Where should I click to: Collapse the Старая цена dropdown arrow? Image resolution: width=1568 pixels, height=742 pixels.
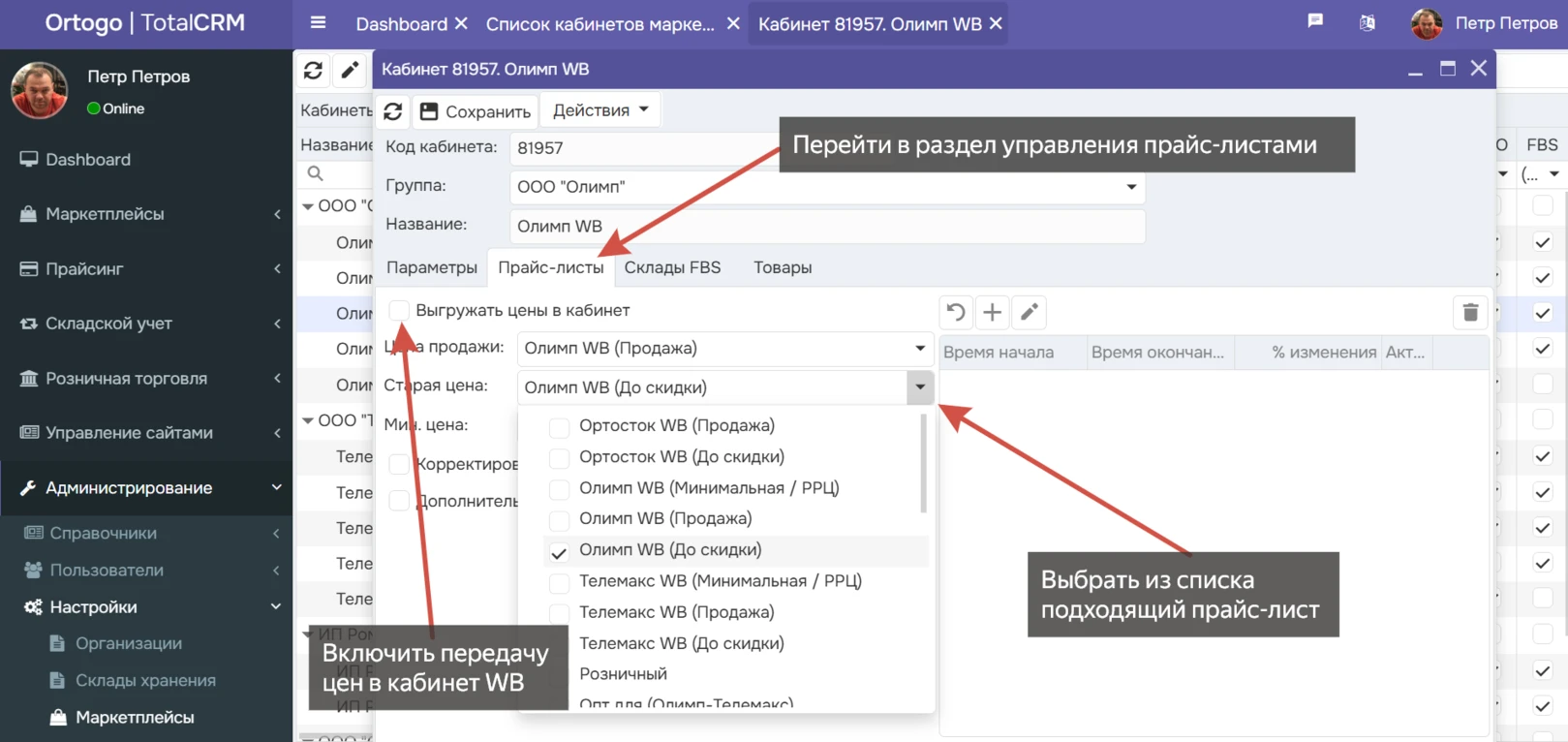920,387
